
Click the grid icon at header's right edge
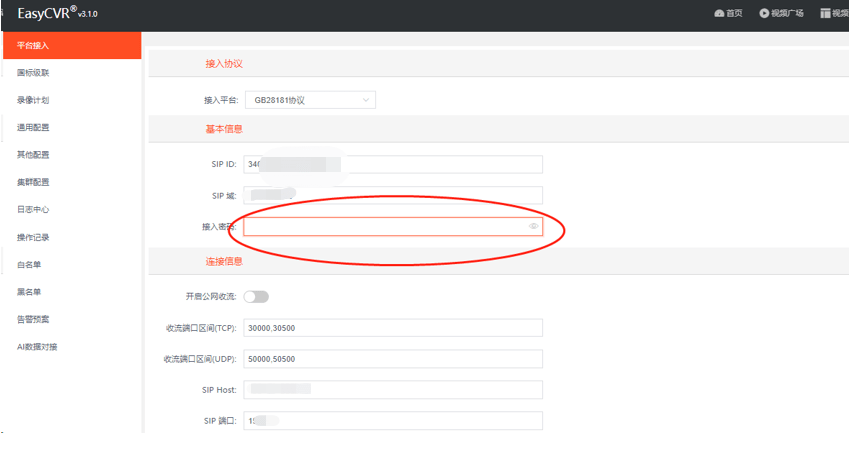tap(825, 13)
